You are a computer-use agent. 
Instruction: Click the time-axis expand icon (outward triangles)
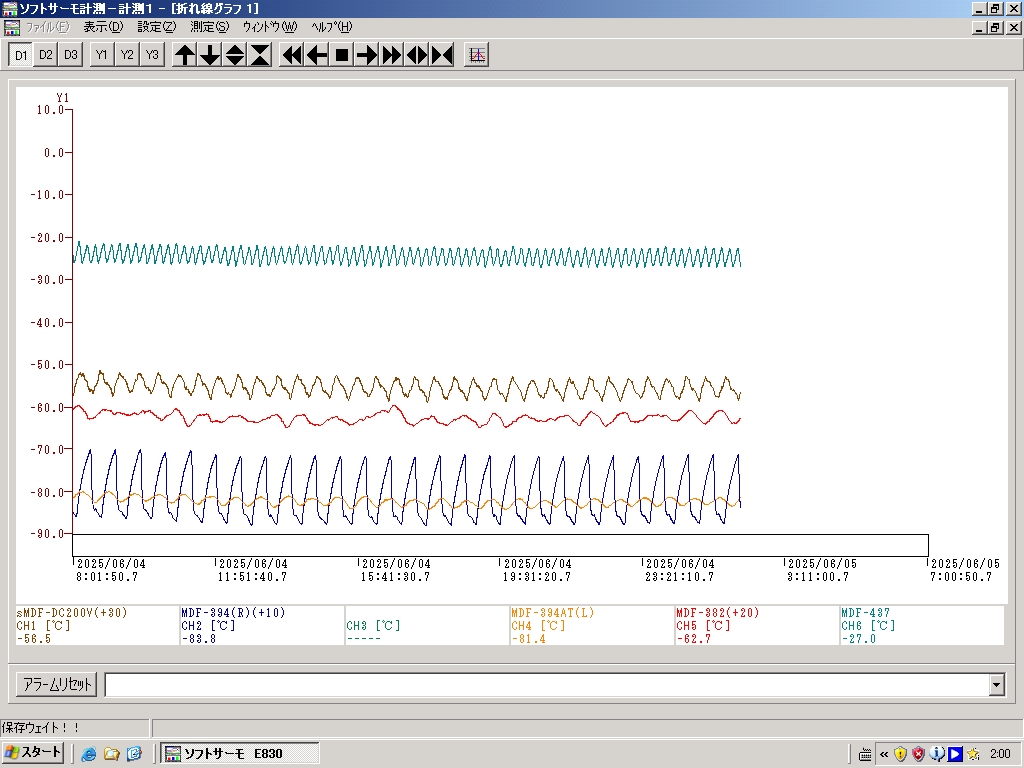coord(417,55)
